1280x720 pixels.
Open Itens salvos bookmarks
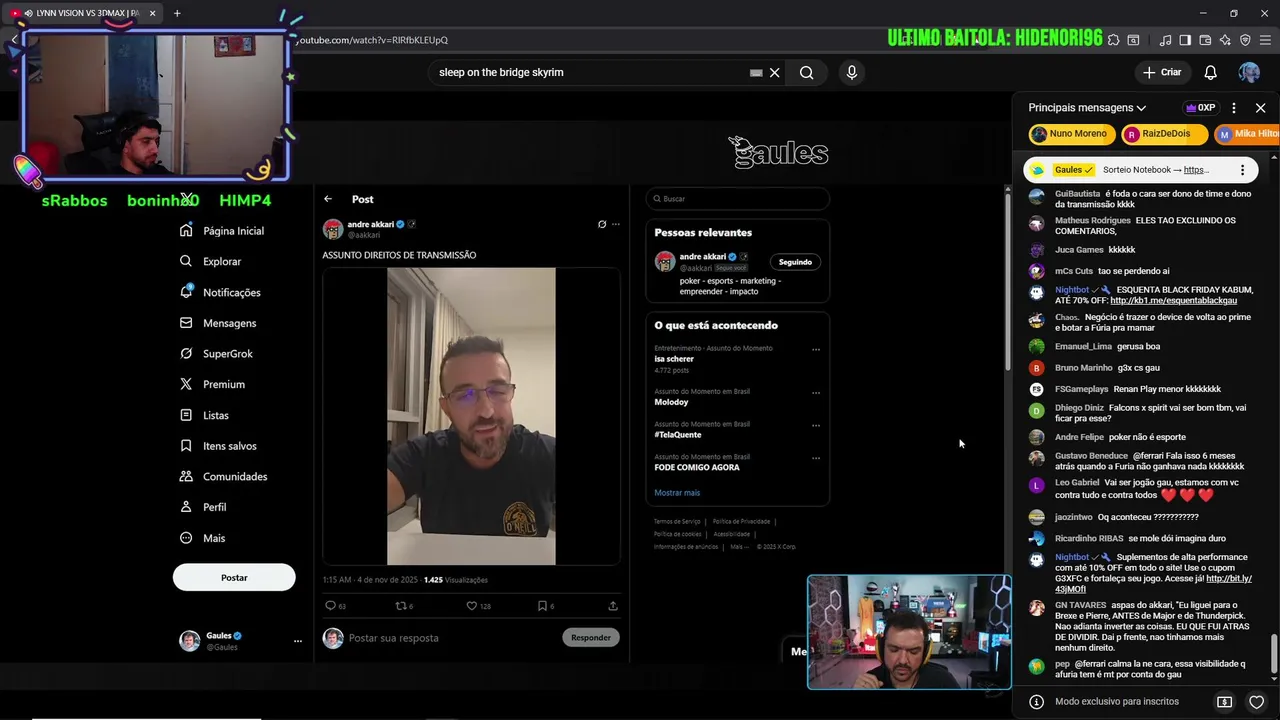coord(218,446)
